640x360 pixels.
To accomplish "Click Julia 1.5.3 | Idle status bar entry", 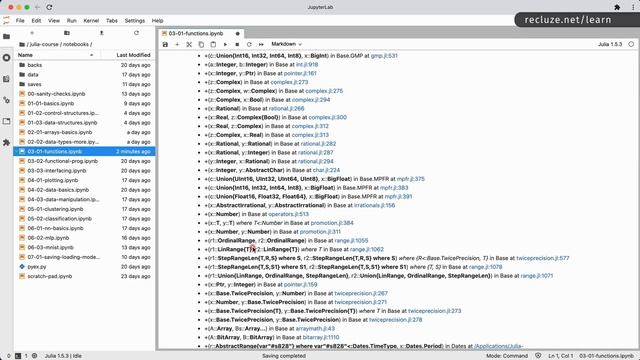I will [63, 356].
